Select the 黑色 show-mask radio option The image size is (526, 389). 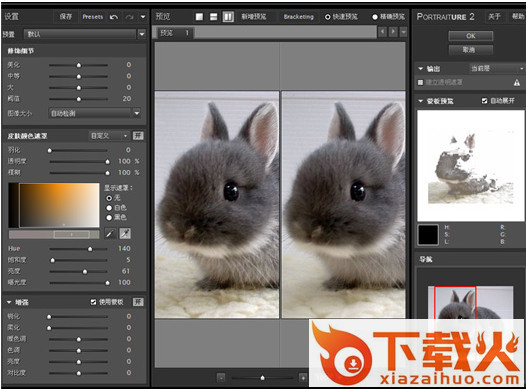pos(109,218)
